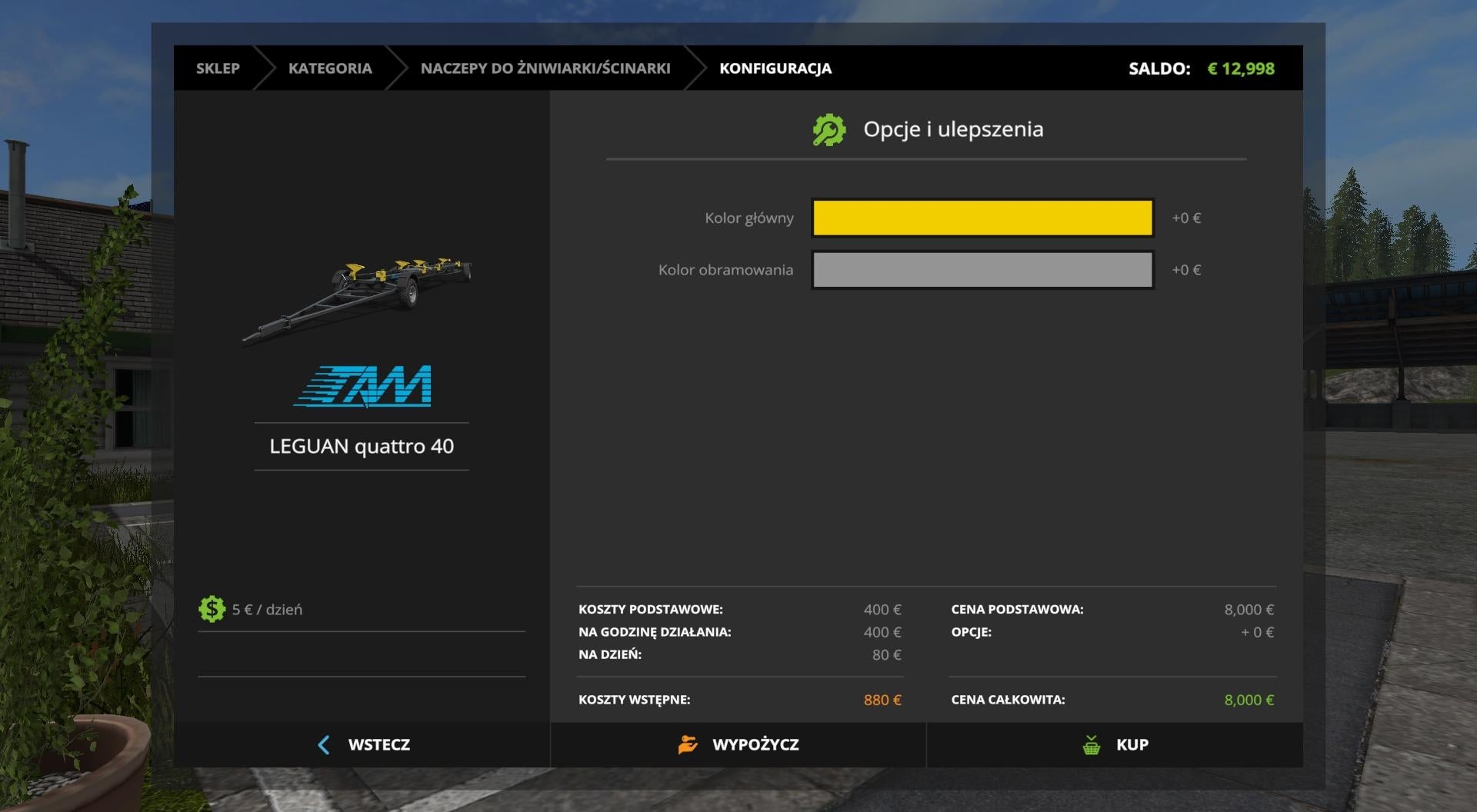The width and height of the screenshot is (1477, 812).
Task: Click NA DZIEŃ value 80 €
Action: click(x=887, y=655)
